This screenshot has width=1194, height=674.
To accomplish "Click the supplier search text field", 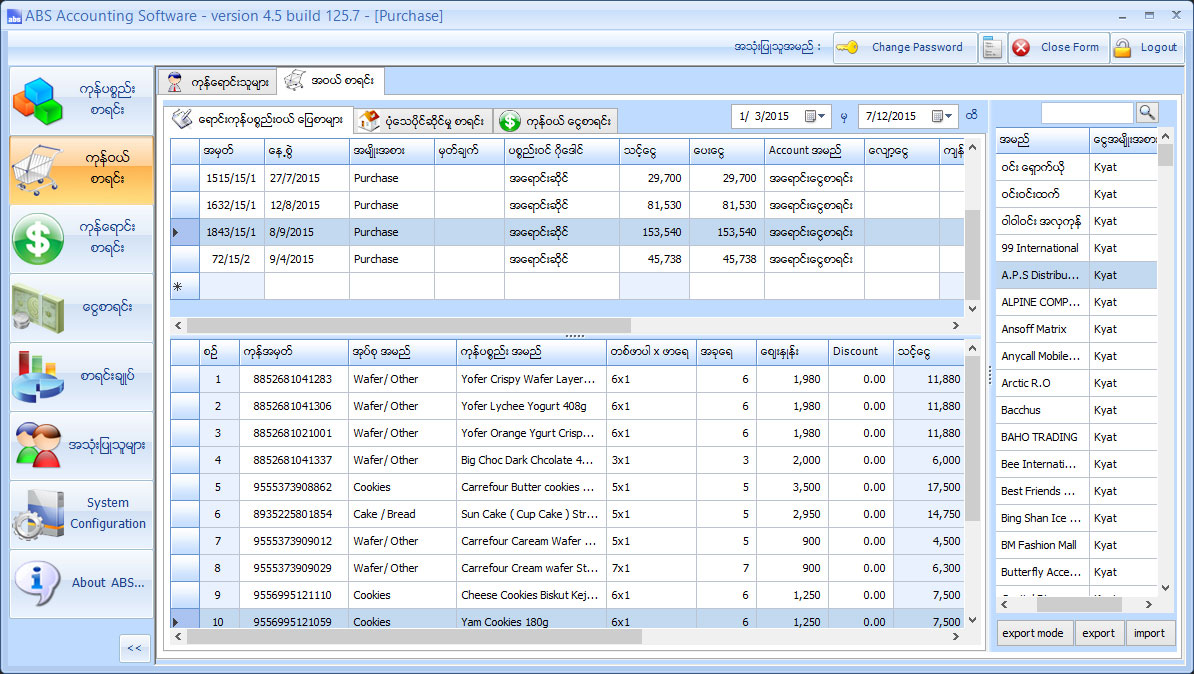I will pos(1087,113).
